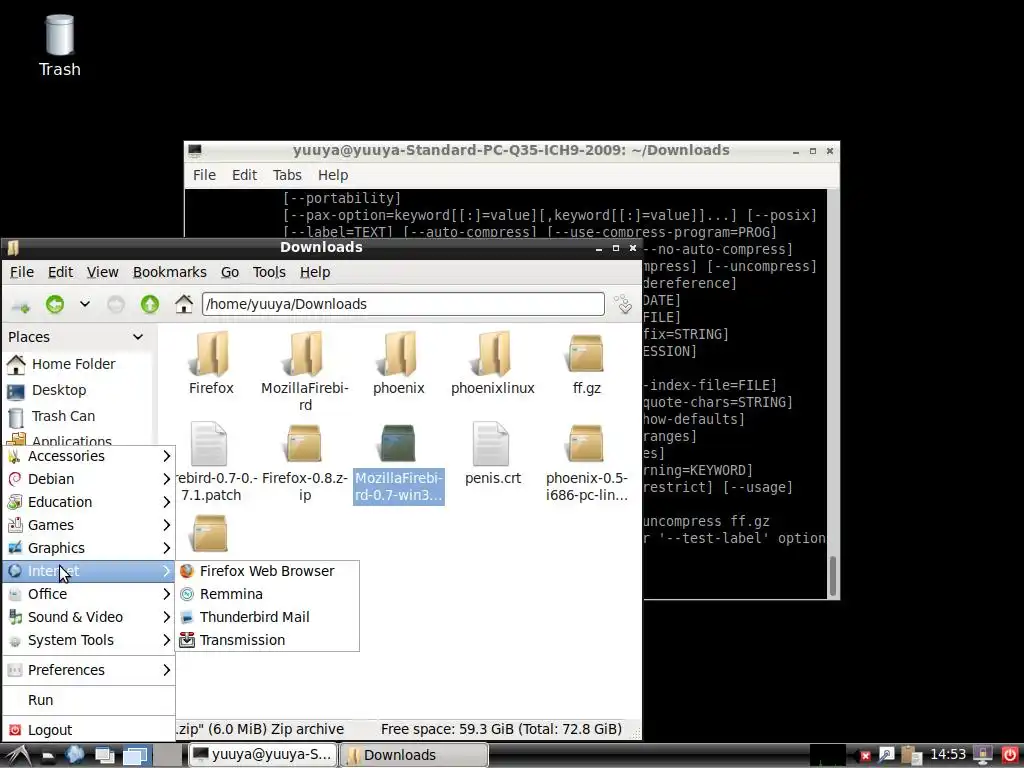Expand Preferences submenu

click(x=89, y=670)
